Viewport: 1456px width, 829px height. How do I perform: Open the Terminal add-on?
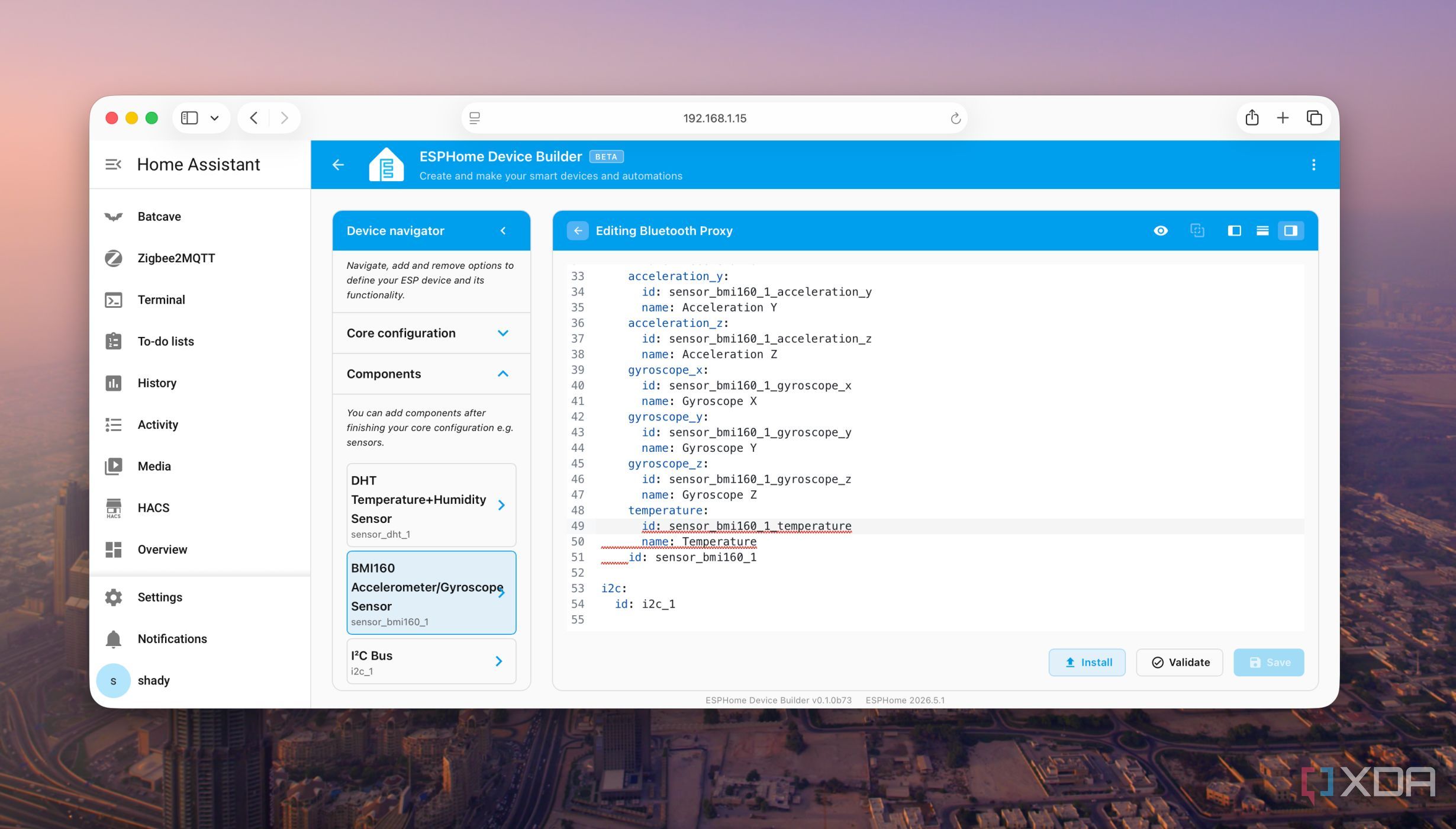click(x=200, y=300)
